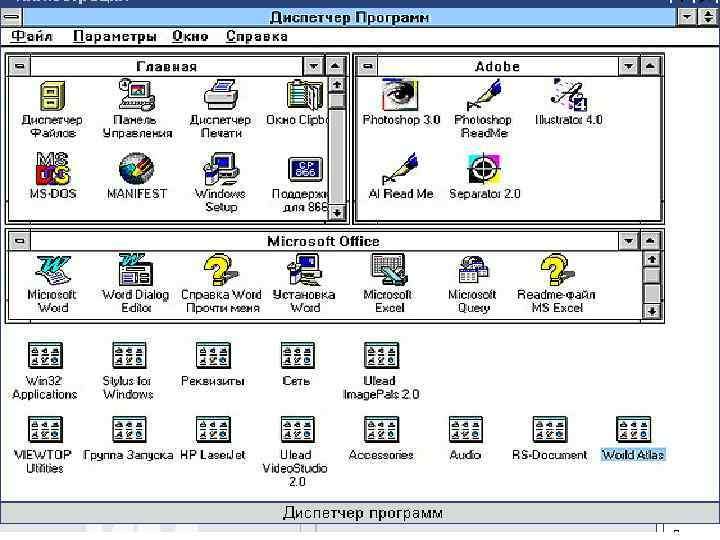
Task: Open the Главная window control menu box
Action: pos(19,66)
